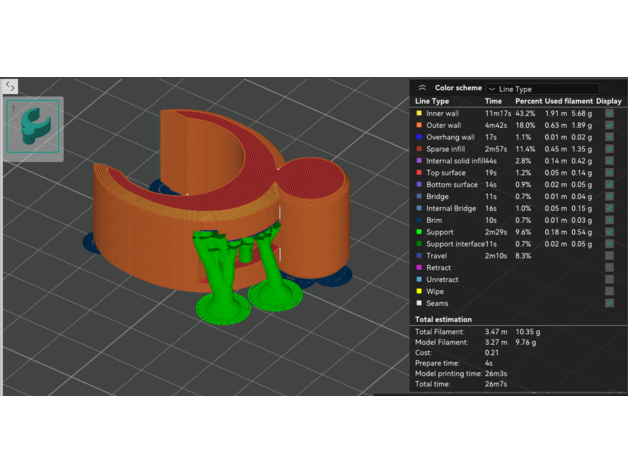
Task: Click the yellow Inner wall color swatch
Action: 418,114
